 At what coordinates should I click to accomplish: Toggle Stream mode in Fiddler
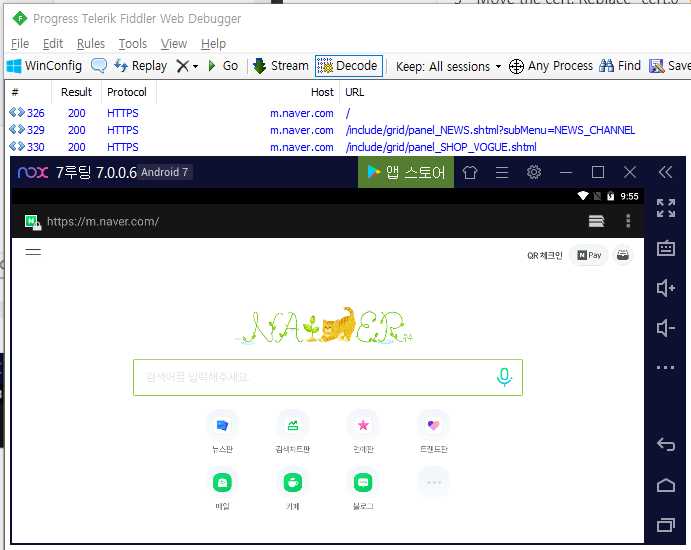pos(281,66)
